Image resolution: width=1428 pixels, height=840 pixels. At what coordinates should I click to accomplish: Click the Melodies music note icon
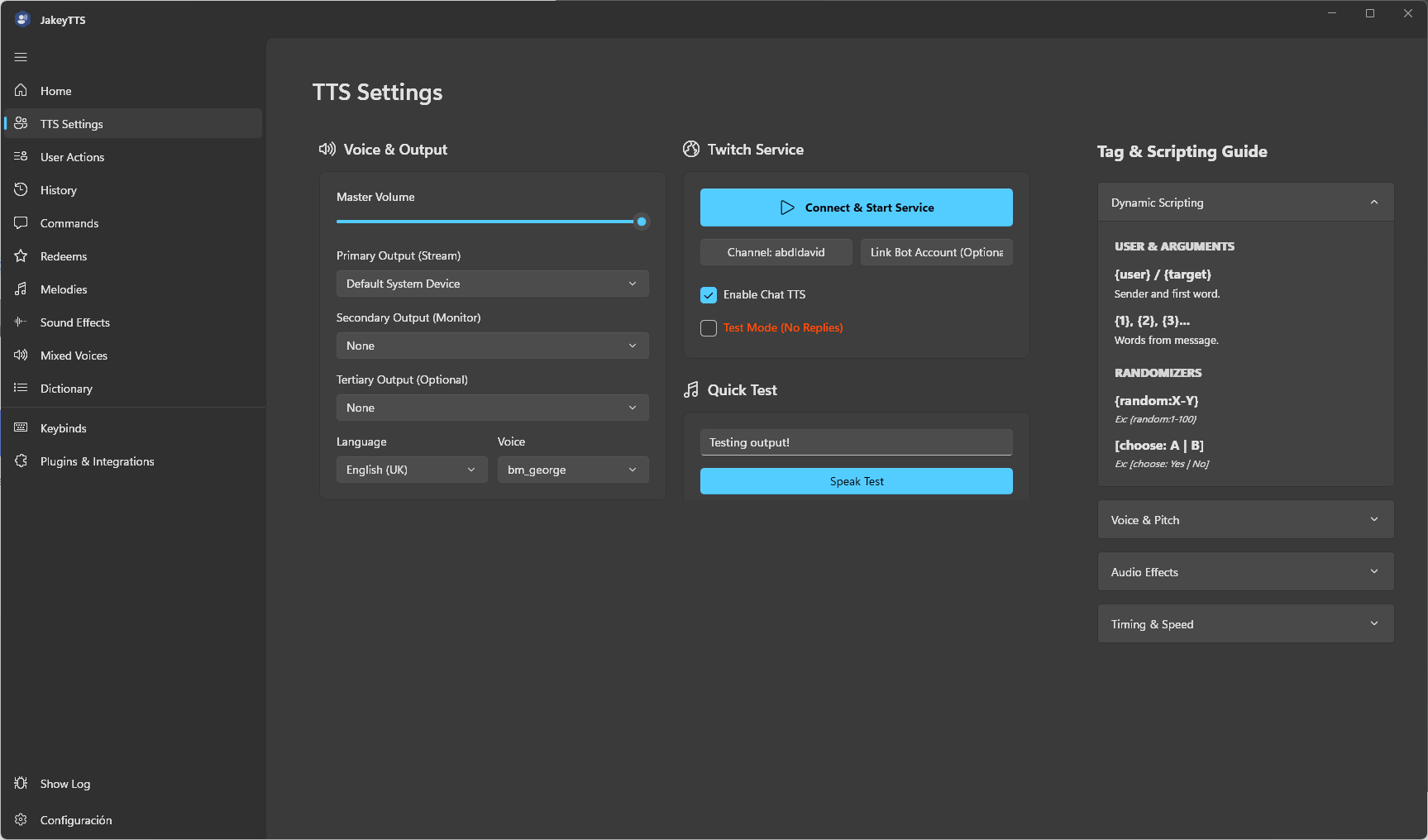(21, 289)
